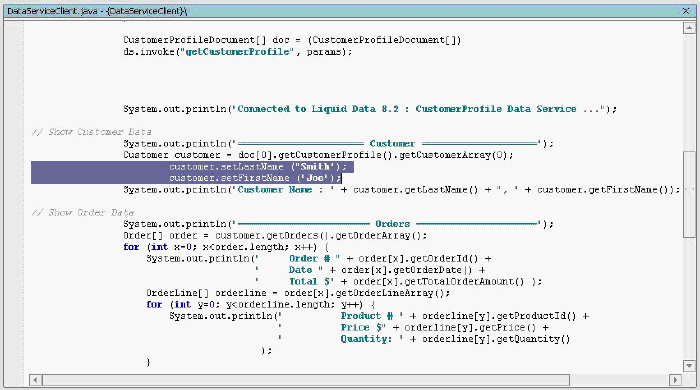Click the '// Show Order Data' comment
700x390 pixels.
click(83, 212)
